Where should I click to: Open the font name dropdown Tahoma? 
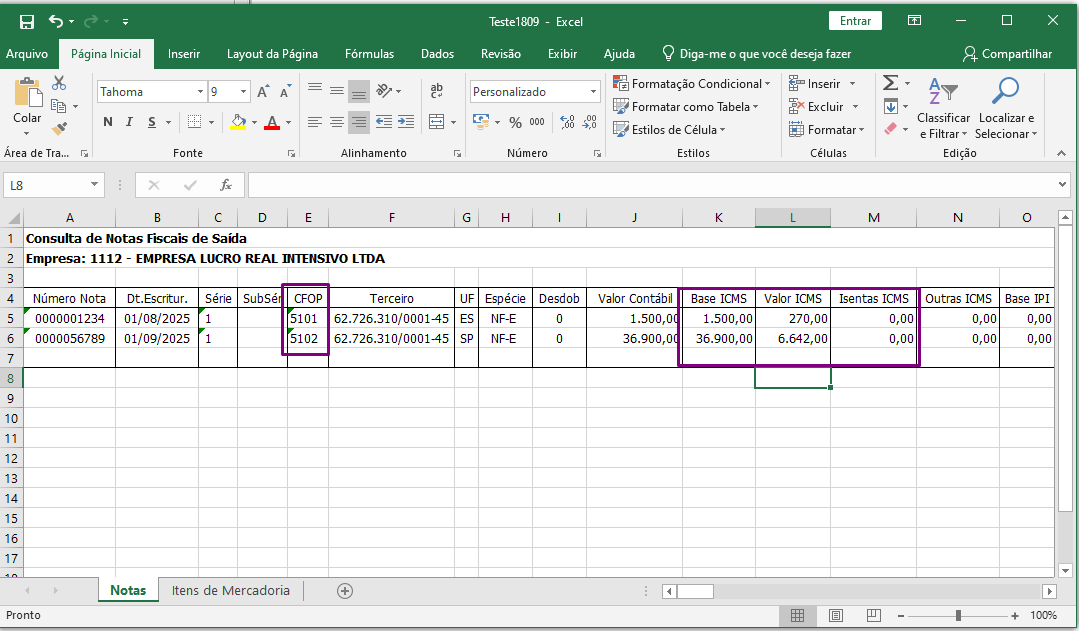tap(198, 92)
